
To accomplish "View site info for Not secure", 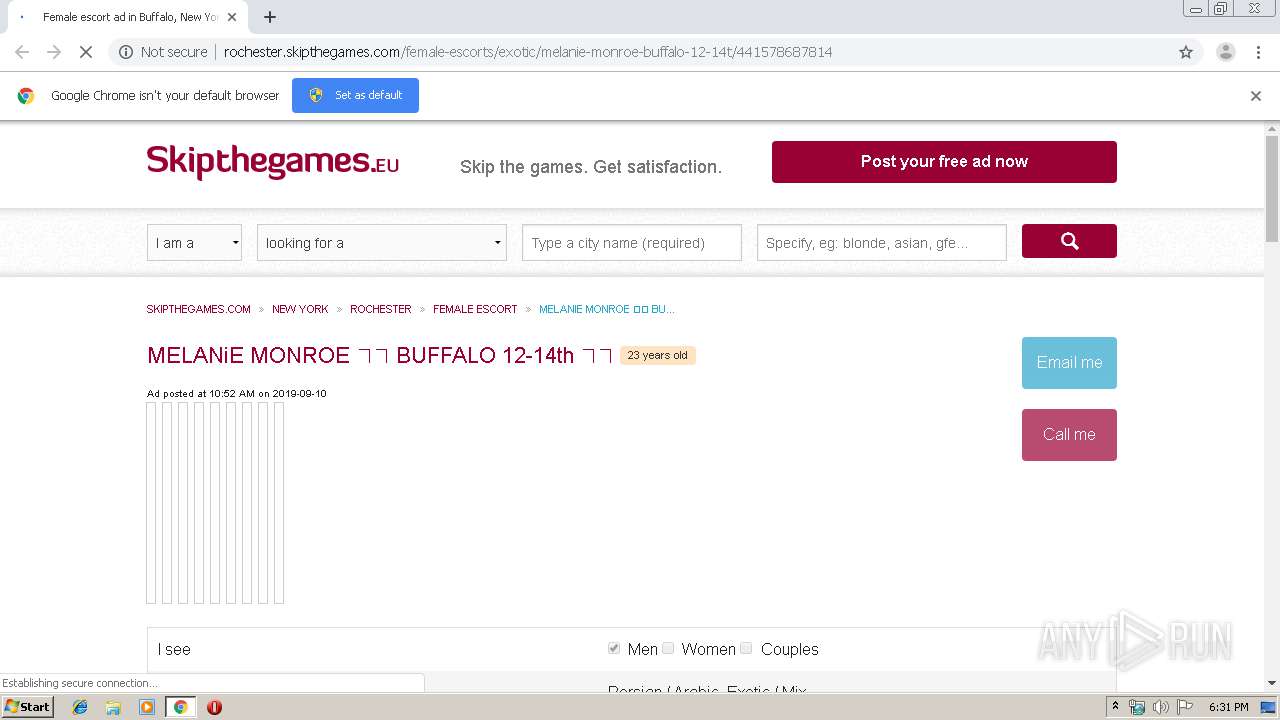I will (x=163, y=52).
